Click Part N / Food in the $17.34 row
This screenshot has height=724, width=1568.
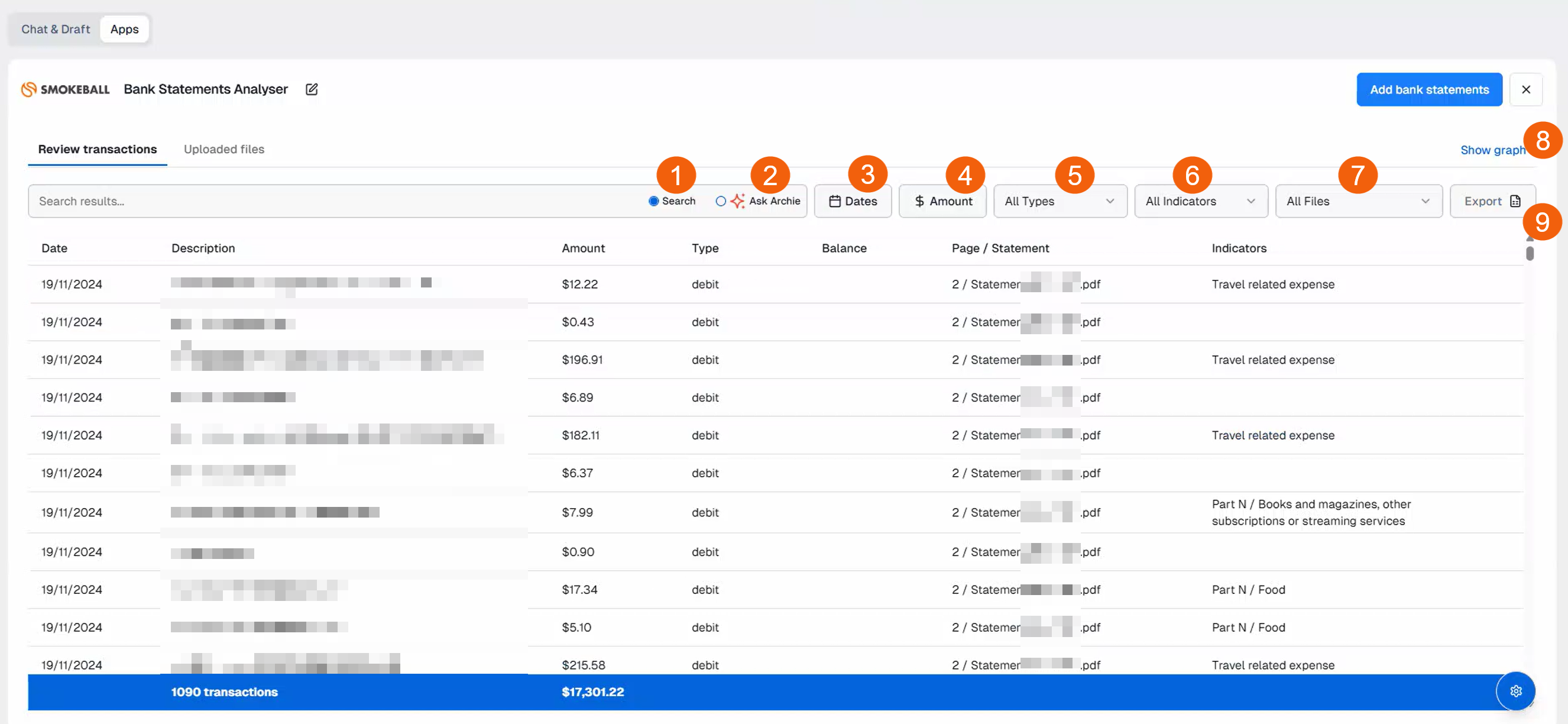pyautogui.click(x=1249, y=590)
